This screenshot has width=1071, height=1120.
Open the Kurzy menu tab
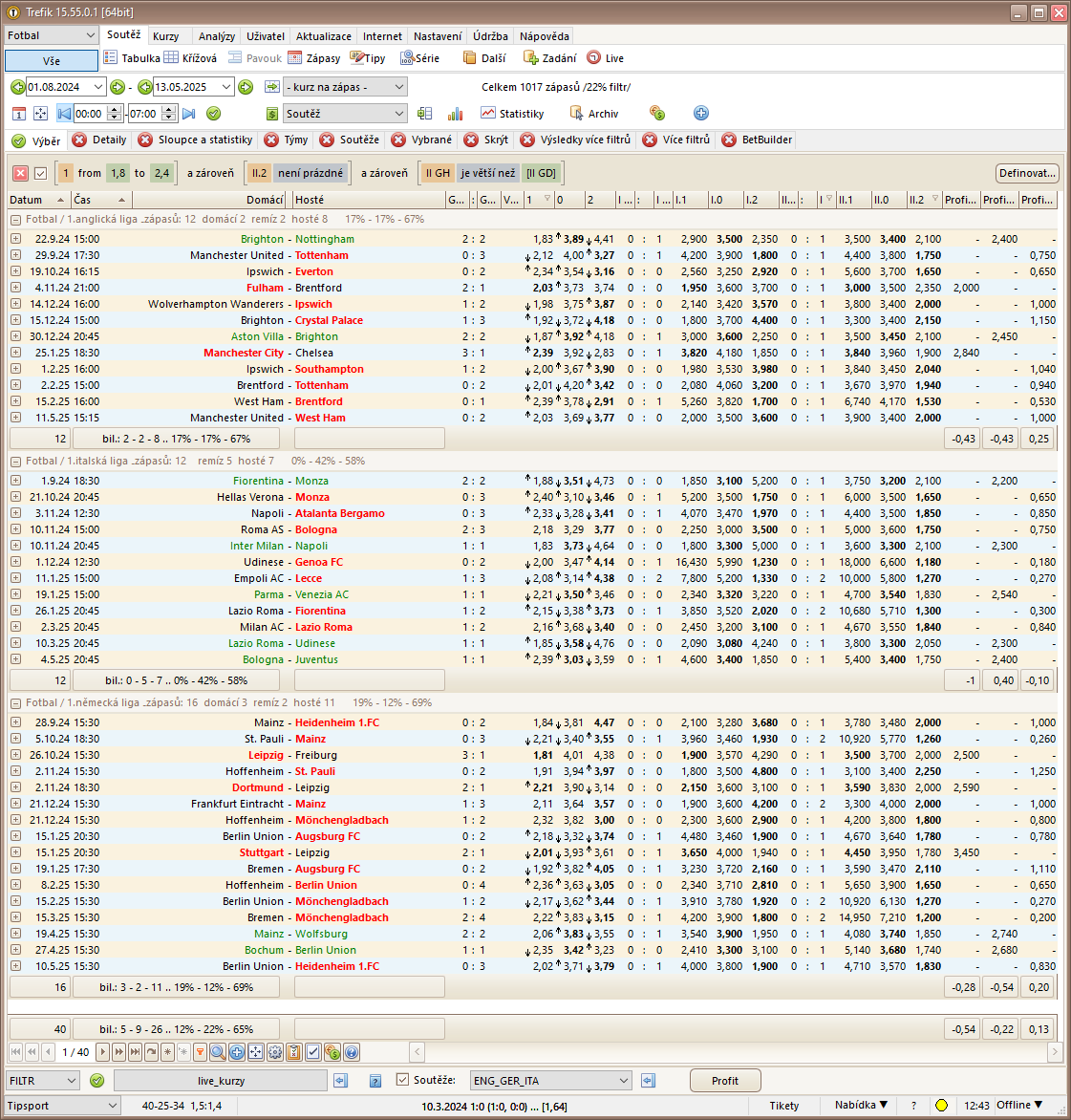point(165,36)
